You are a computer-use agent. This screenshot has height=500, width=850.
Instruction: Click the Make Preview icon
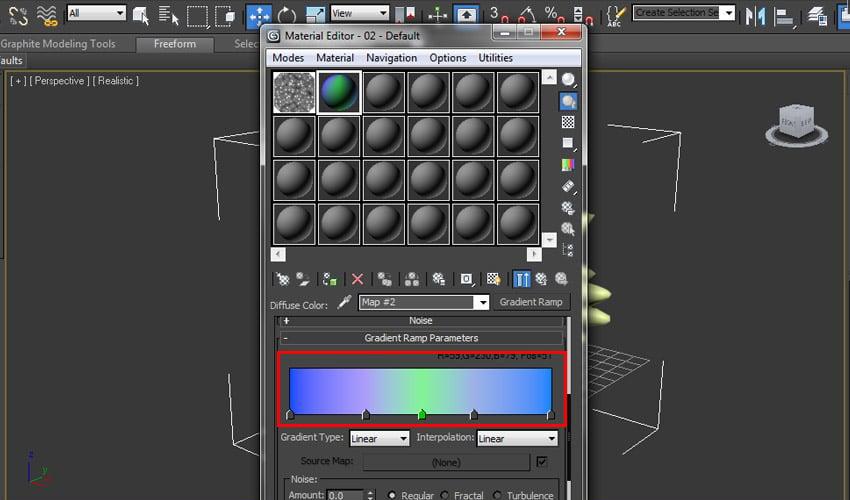[x=568, y=186]
